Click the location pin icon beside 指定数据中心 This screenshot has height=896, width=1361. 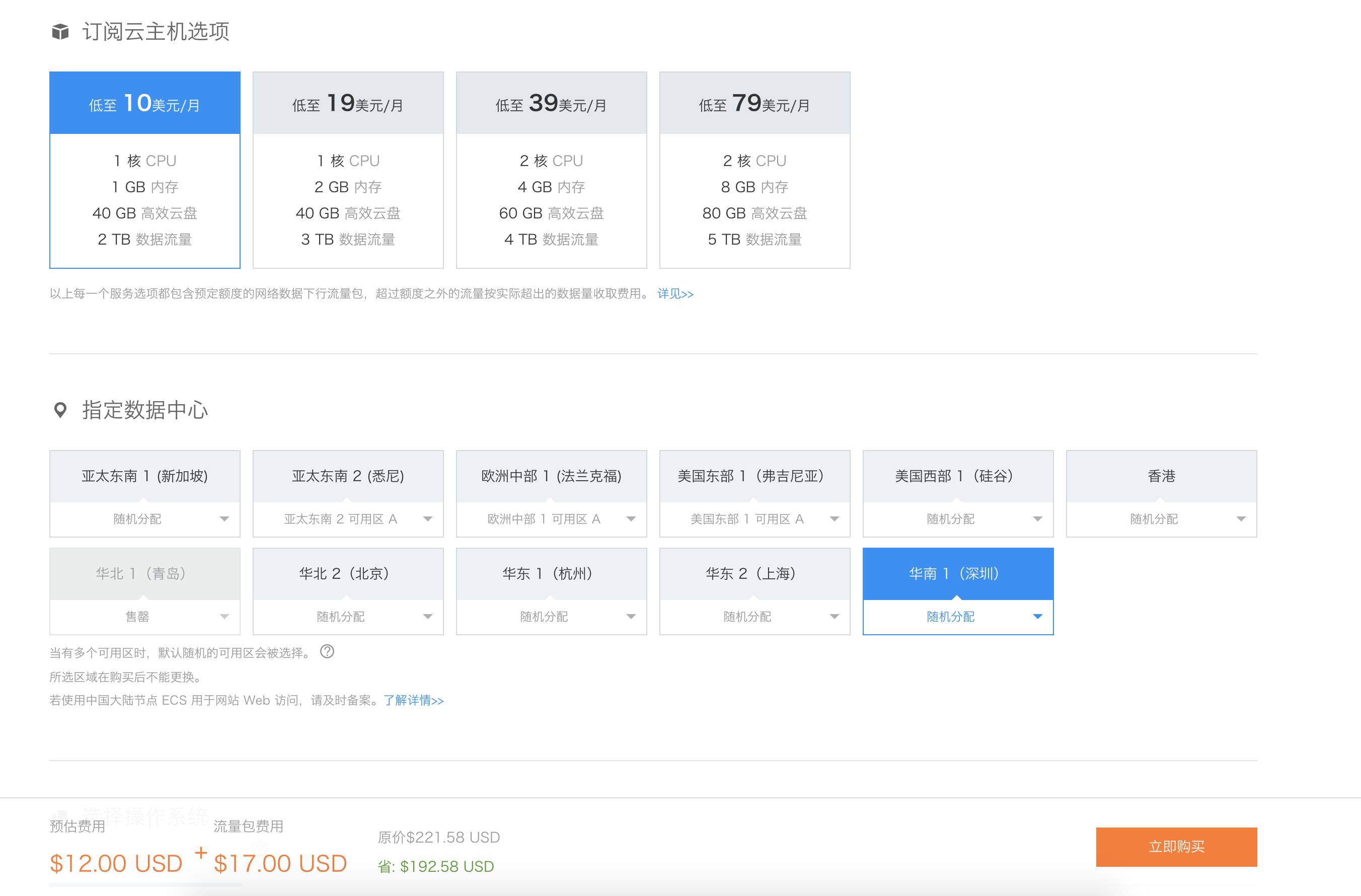click(x=60, y=410)
